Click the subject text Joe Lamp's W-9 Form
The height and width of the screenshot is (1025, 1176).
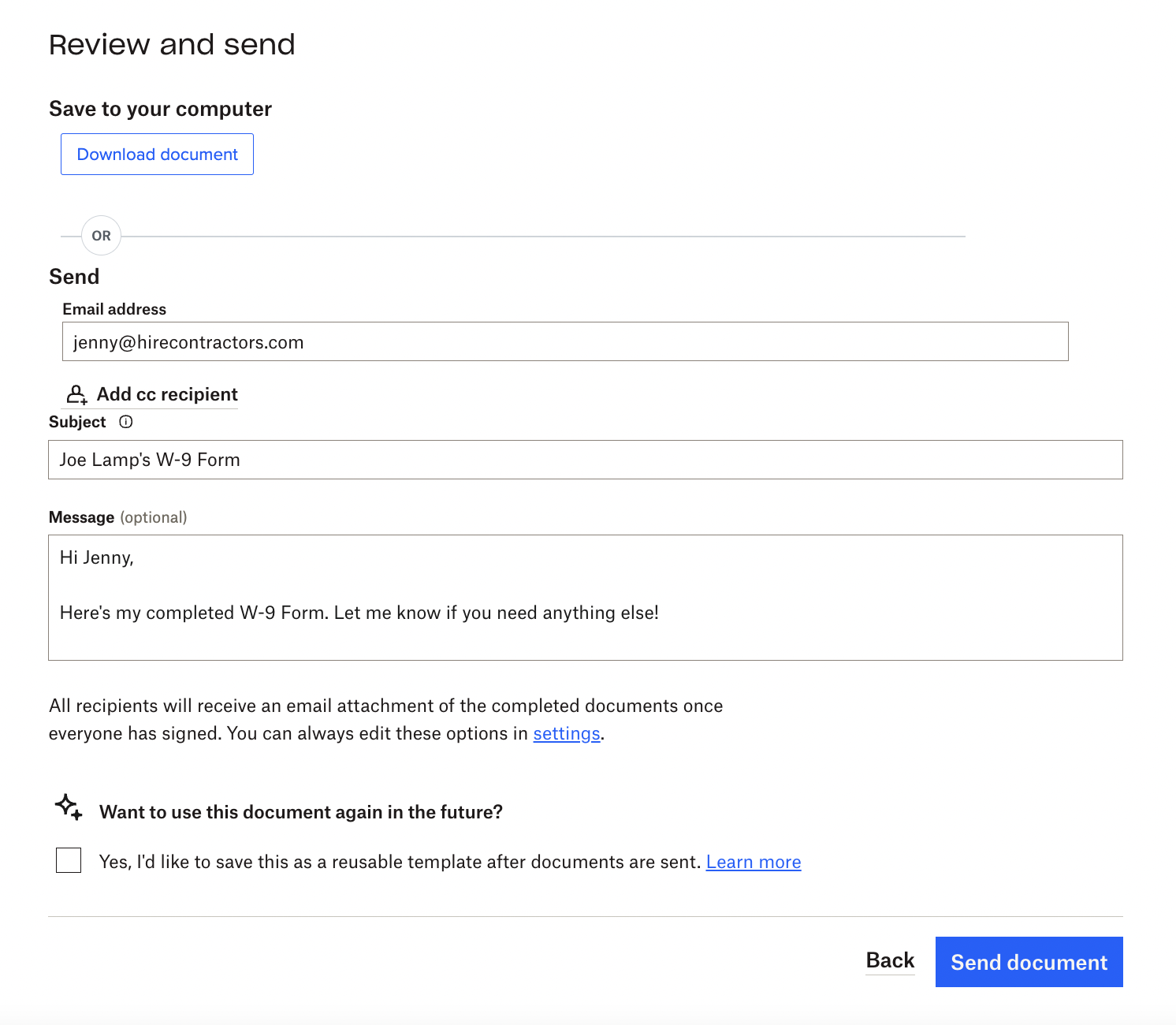[150, 460]
